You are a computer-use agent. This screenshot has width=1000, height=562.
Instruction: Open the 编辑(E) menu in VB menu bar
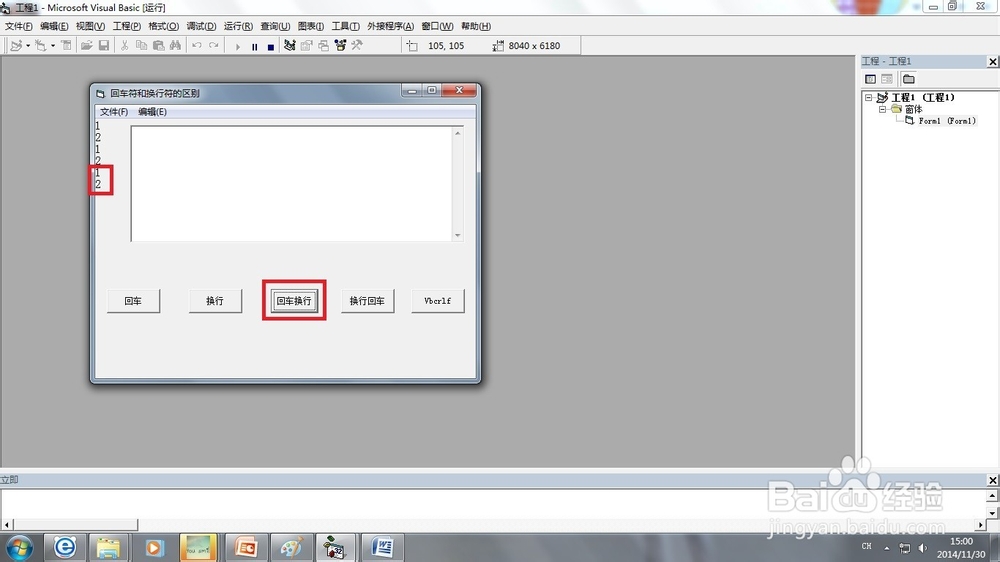(54, 26)
